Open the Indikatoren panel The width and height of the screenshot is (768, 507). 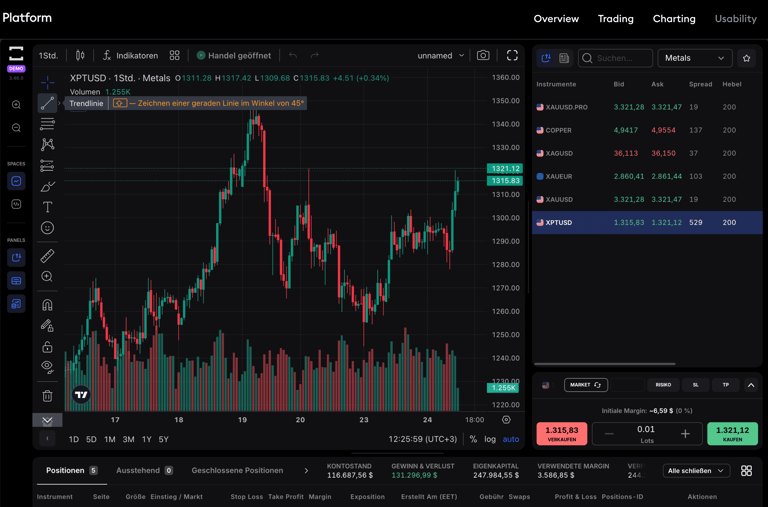click(130, 56)
